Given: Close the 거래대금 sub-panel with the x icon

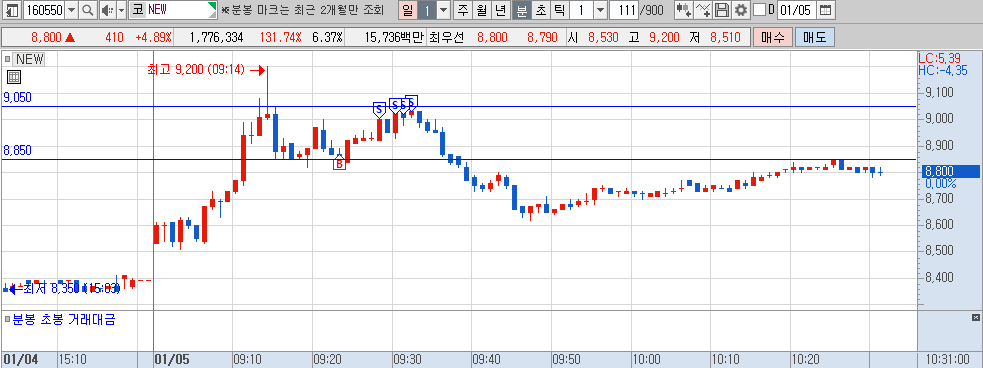Looking at the screenshot, I should pos(975,317).
